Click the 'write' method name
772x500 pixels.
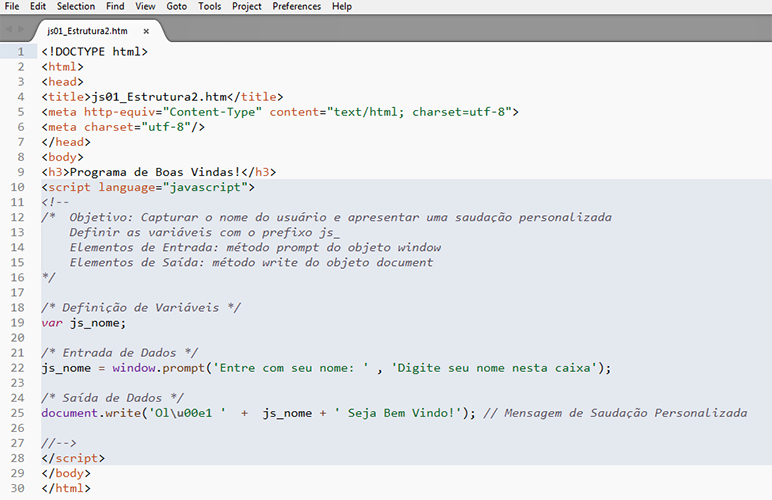(x=123, y=413)
